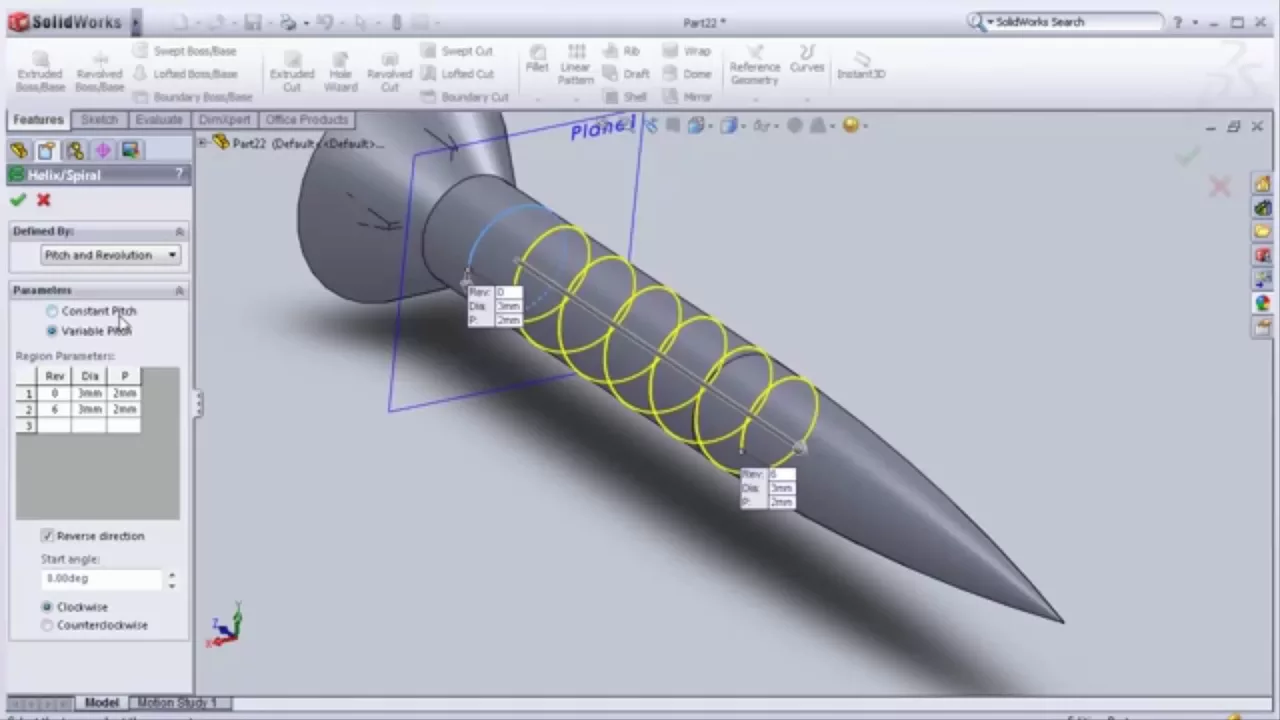Click the Dome tool
The width and height of the screenshot is (1280, 720).
pyautogui.click(x=687, y=74)
